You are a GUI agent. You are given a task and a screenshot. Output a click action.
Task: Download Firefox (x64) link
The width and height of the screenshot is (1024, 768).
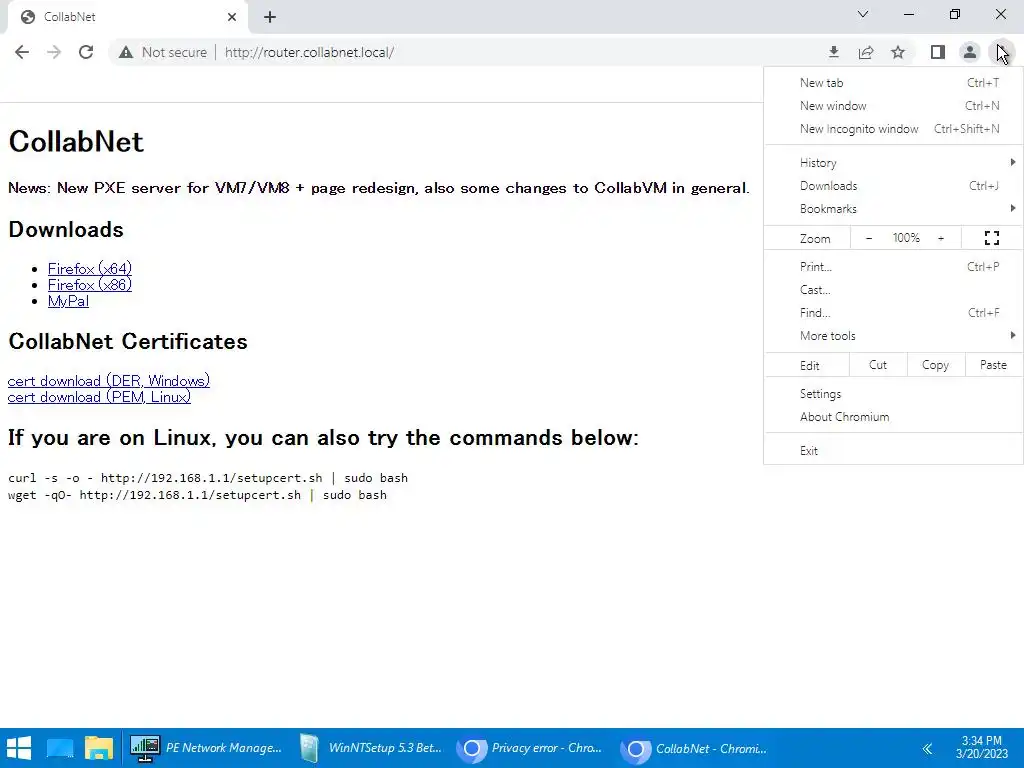[x=89, y=268]
